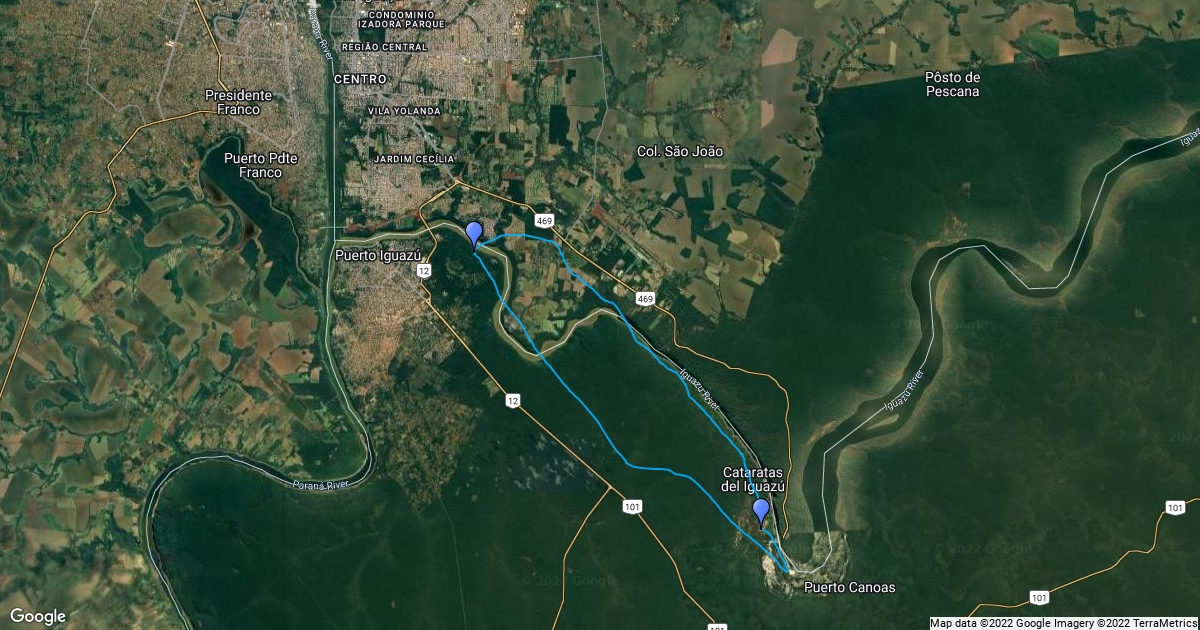Open the Google logo link

tap(38, 616)
